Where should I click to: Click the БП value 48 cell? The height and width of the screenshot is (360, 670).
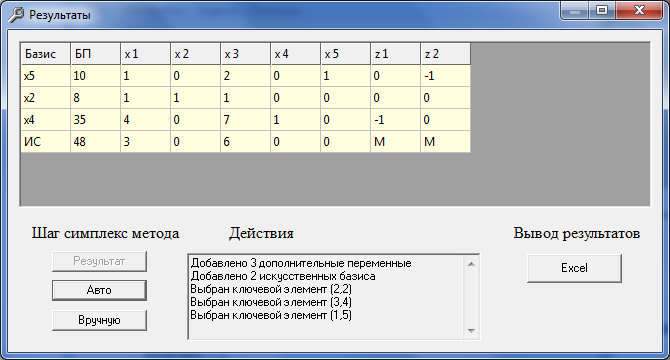point(95,142)
